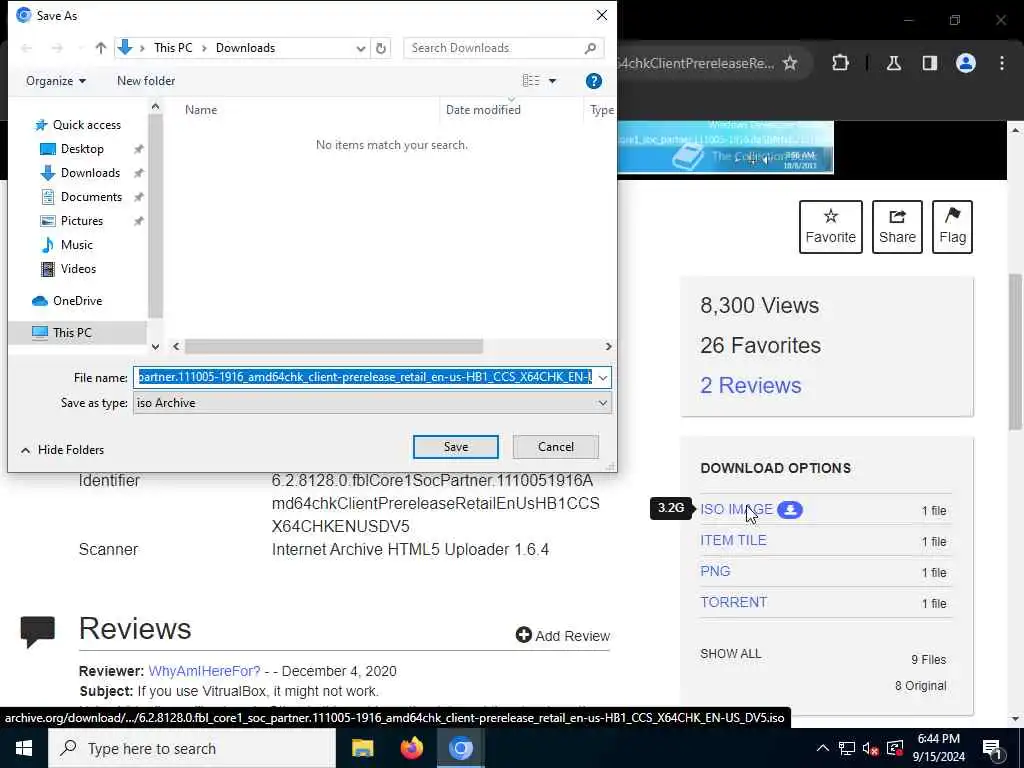
Task: Click the taskbar search box
Action: pyautogui.click(x=192, y=748)
